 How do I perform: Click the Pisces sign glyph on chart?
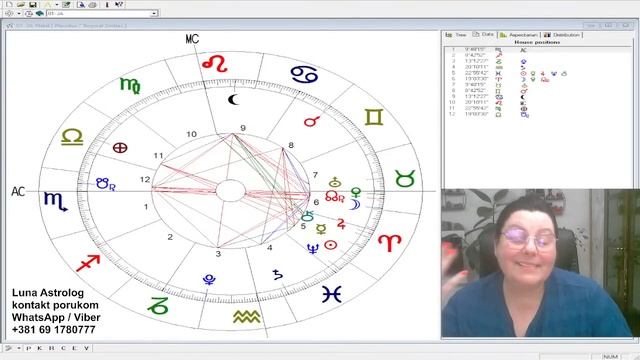tap(331, 294)
